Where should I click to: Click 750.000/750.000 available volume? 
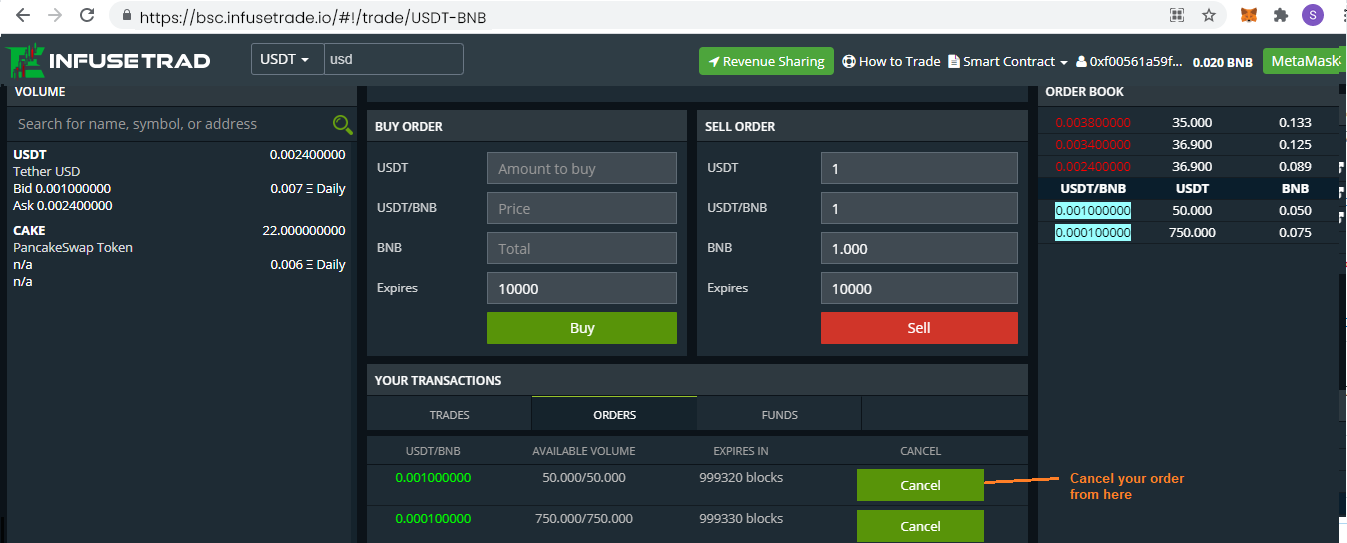584,519
